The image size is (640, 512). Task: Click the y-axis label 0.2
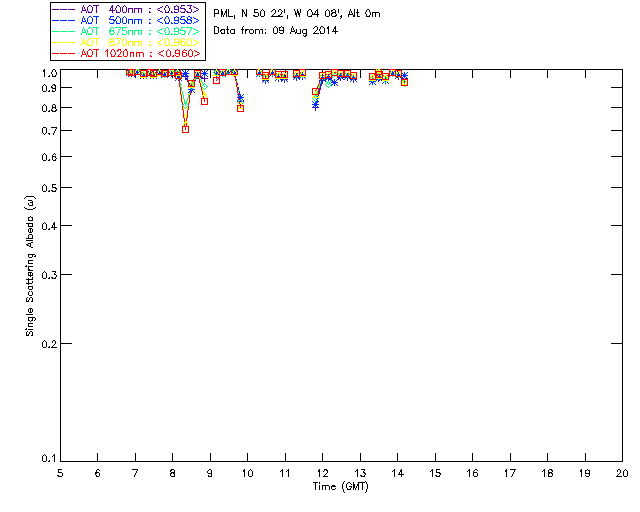pos(49,344)
